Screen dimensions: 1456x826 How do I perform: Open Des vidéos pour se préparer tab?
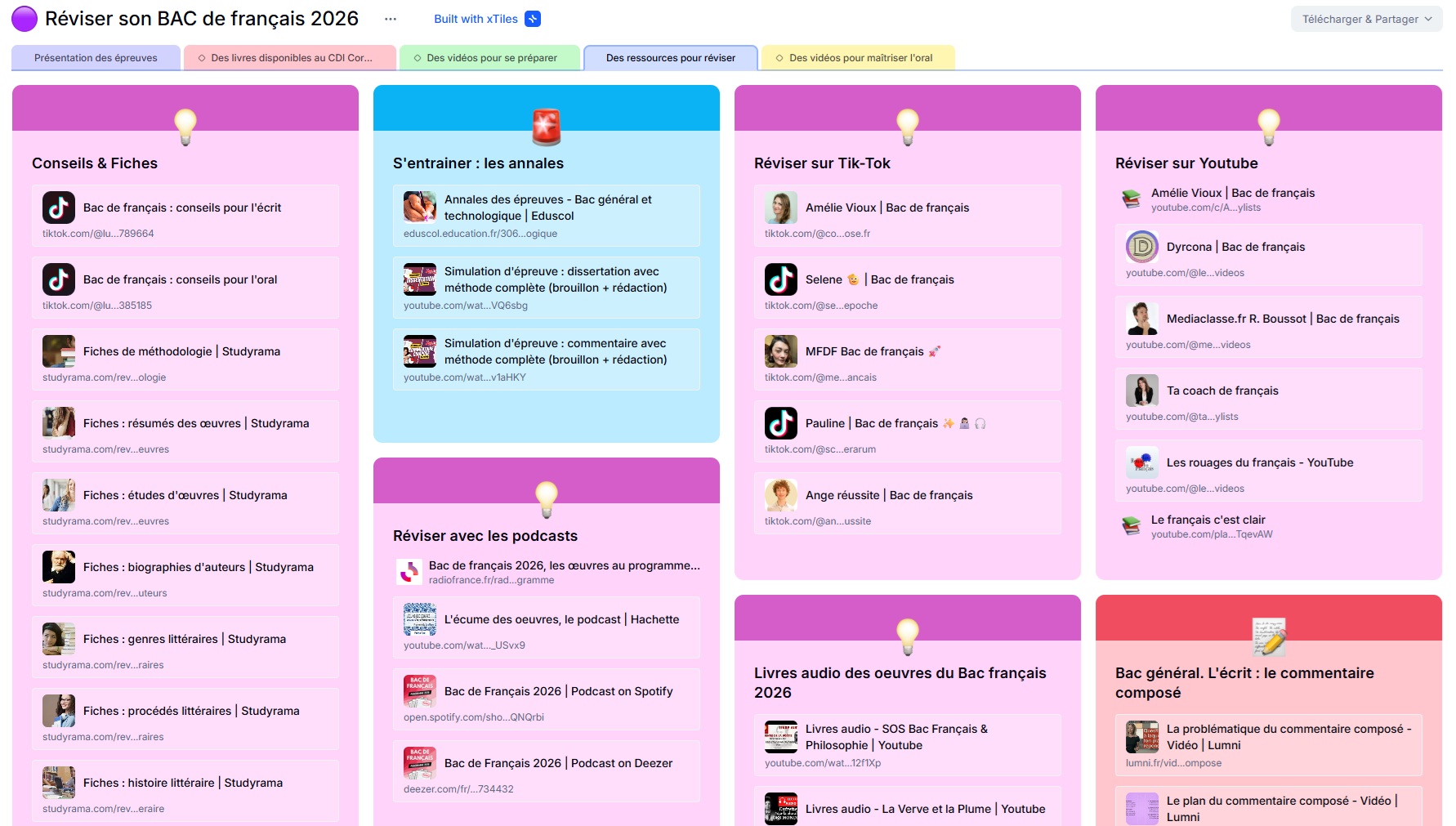(490, 58)
